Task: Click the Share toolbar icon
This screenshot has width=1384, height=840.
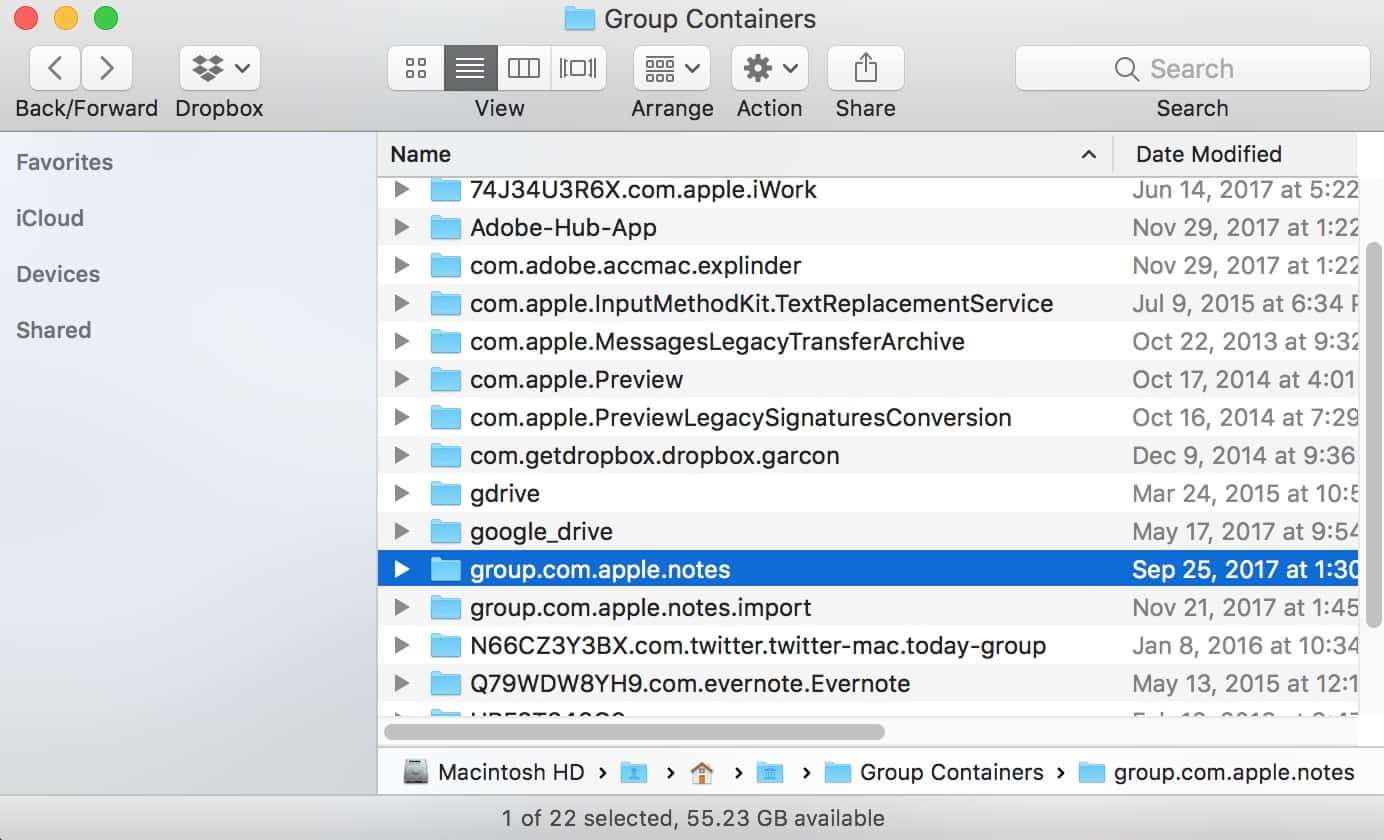Action: tap(865, 68)
